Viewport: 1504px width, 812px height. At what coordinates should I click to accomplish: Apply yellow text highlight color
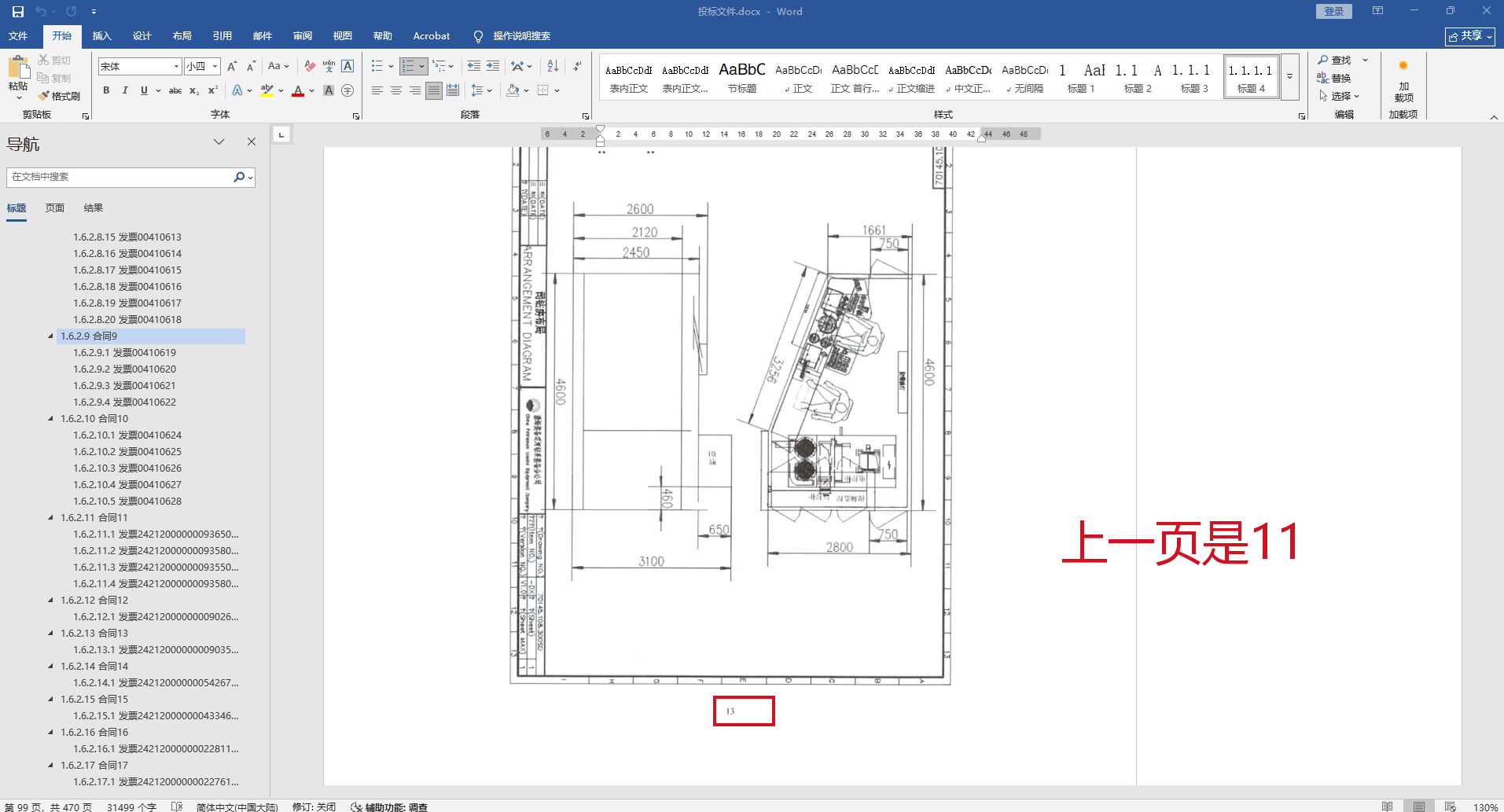267,90
